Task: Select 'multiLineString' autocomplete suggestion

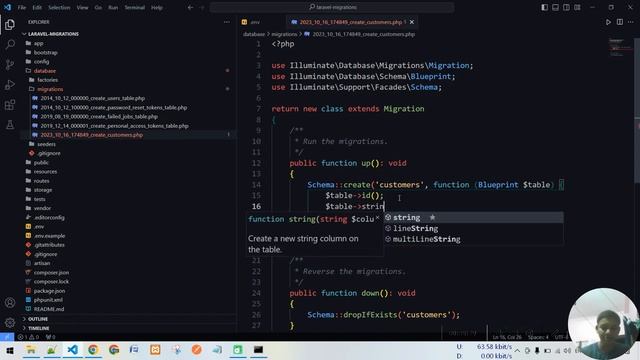Action: coord(473,239)
